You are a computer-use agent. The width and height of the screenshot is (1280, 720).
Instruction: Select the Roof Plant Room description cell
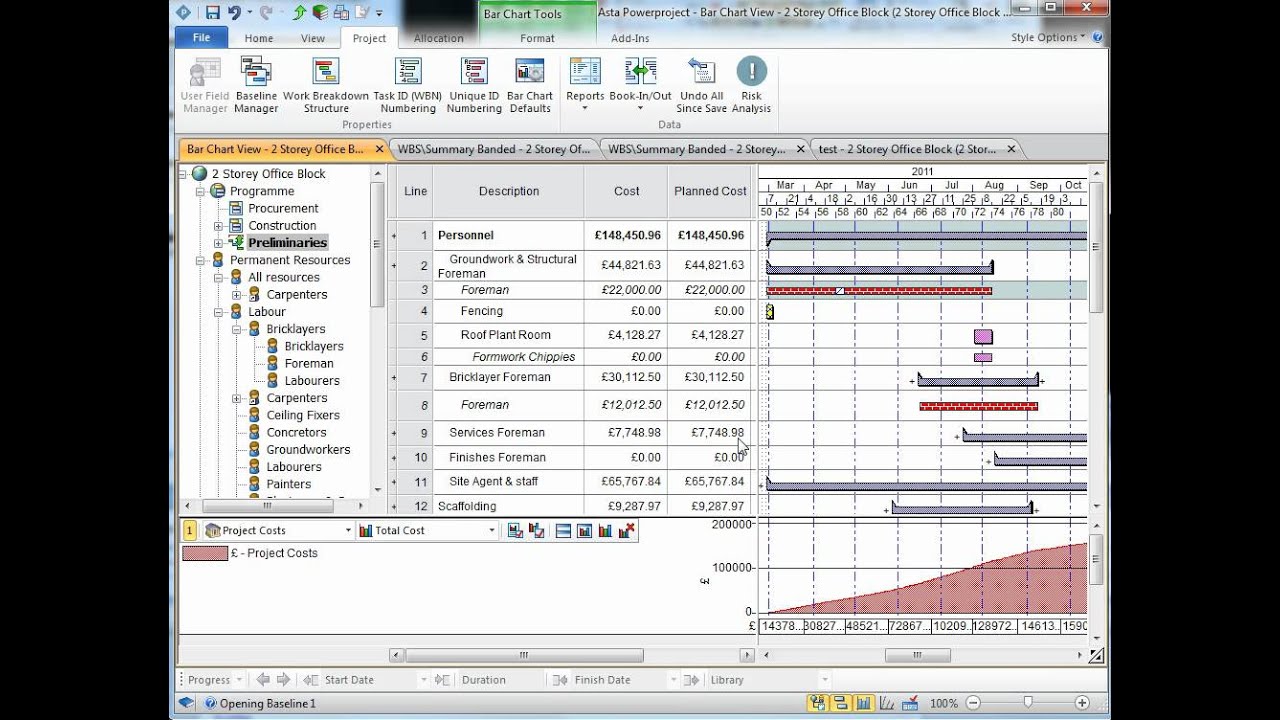click(x=509, y=335)
